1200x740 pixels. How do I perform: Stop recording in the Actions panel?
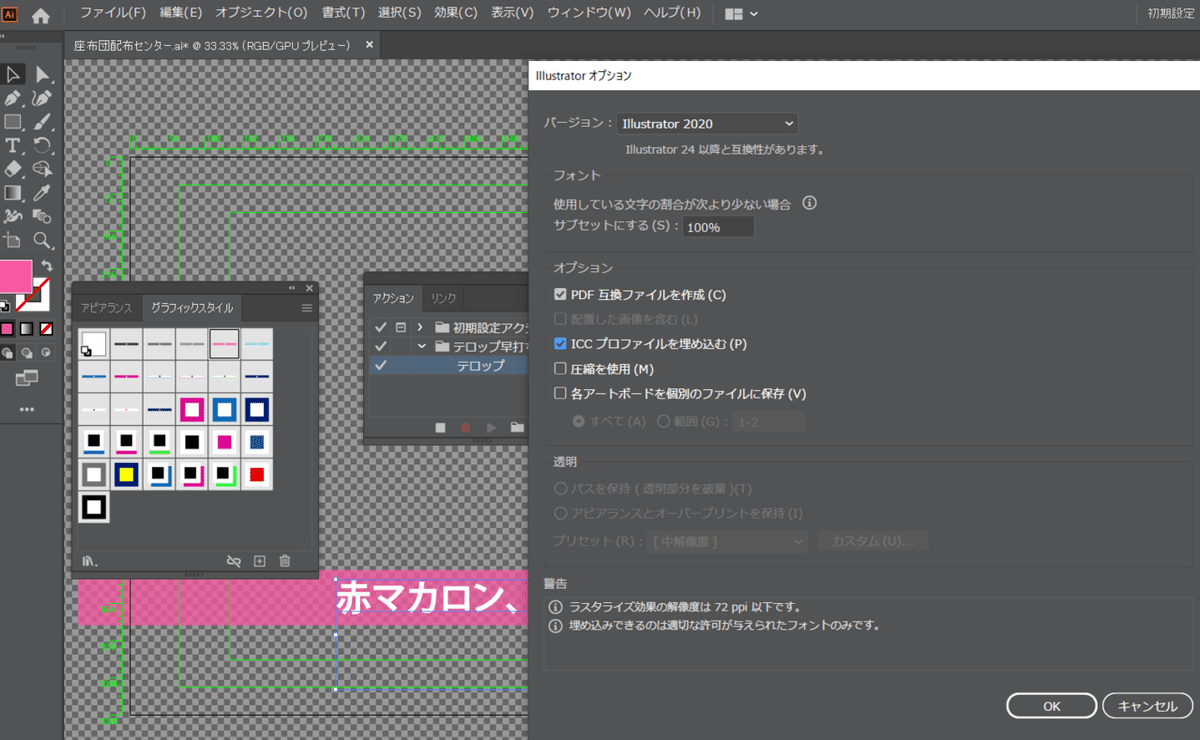[440, 428]
